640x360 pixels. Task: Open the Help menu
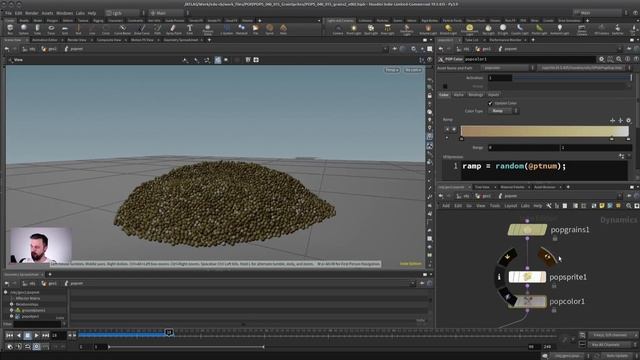(x=92, y=13)
